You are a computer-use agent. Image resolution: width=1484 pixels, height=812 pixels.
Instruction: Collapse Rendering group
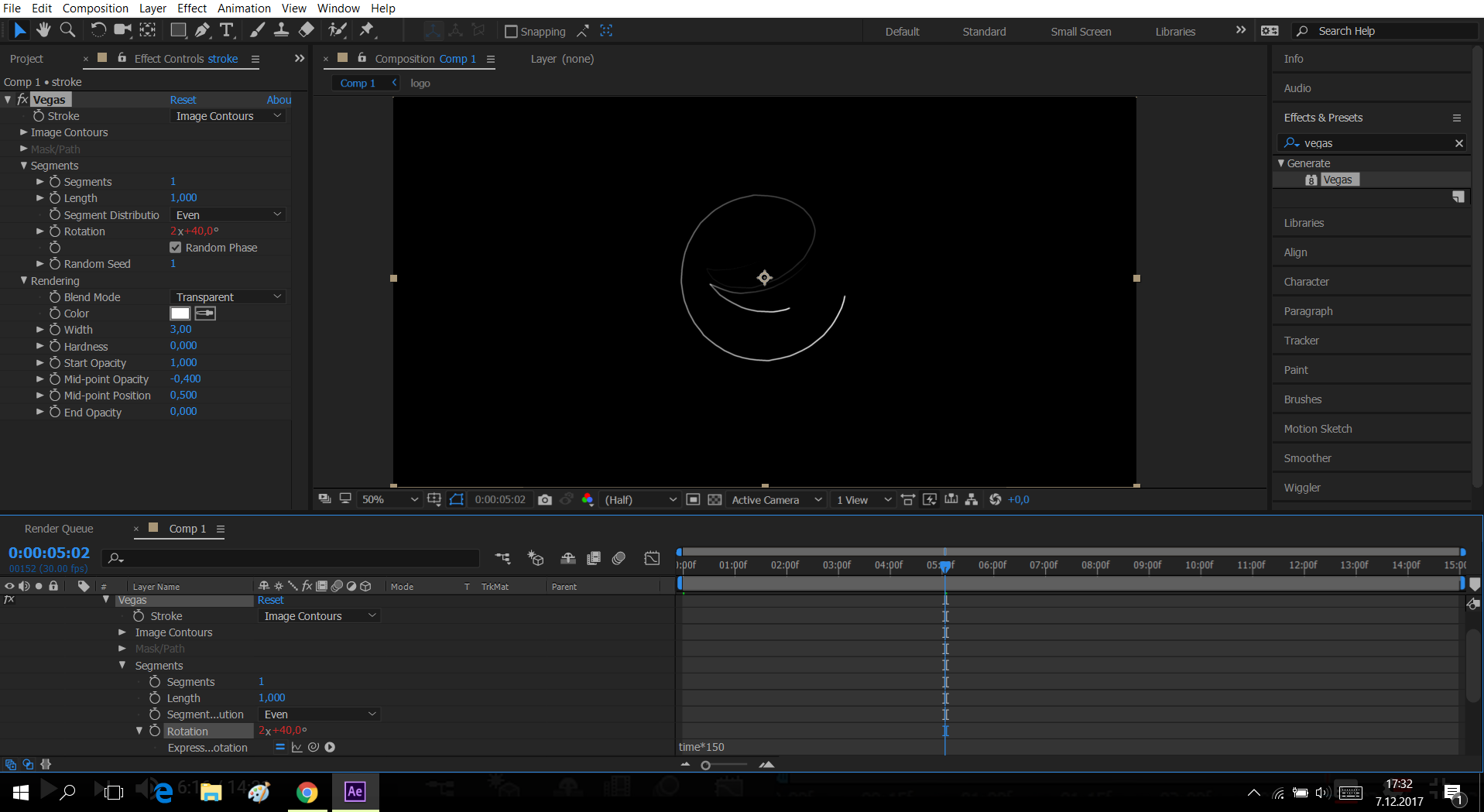point(24,281)
